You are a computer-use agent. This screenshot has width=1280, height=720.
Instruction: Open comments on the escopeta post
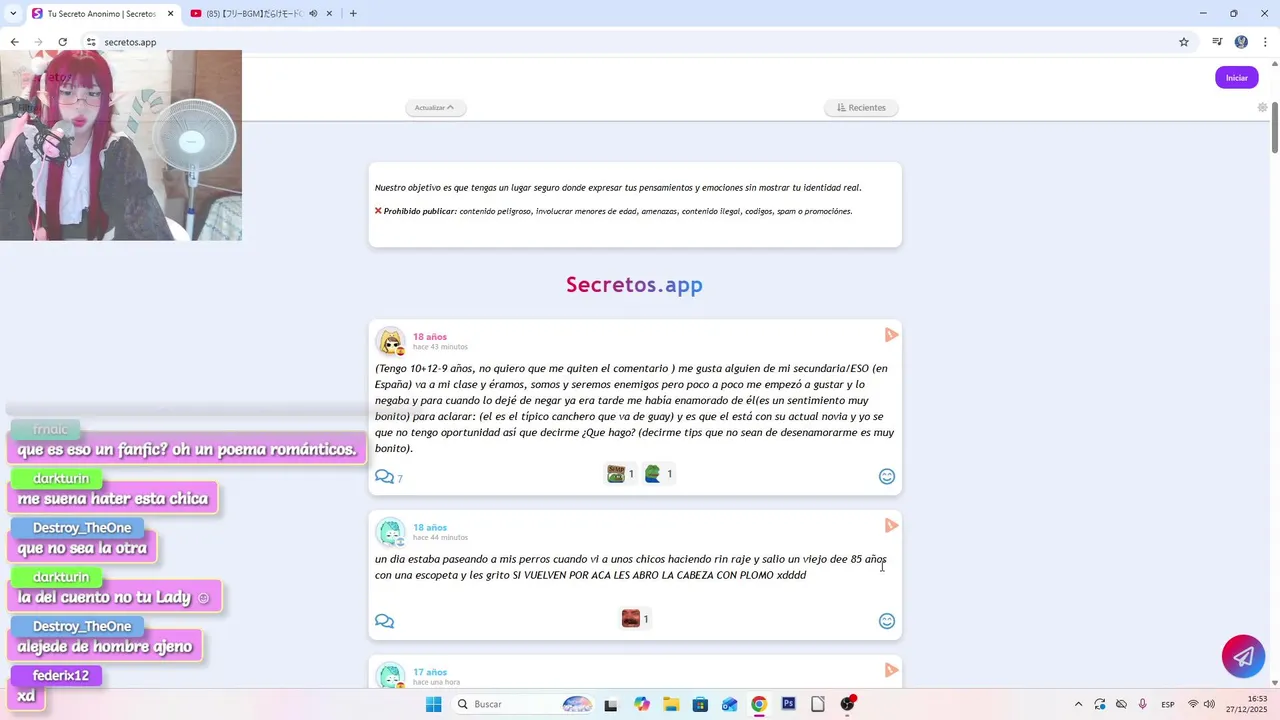pos(384,621)
